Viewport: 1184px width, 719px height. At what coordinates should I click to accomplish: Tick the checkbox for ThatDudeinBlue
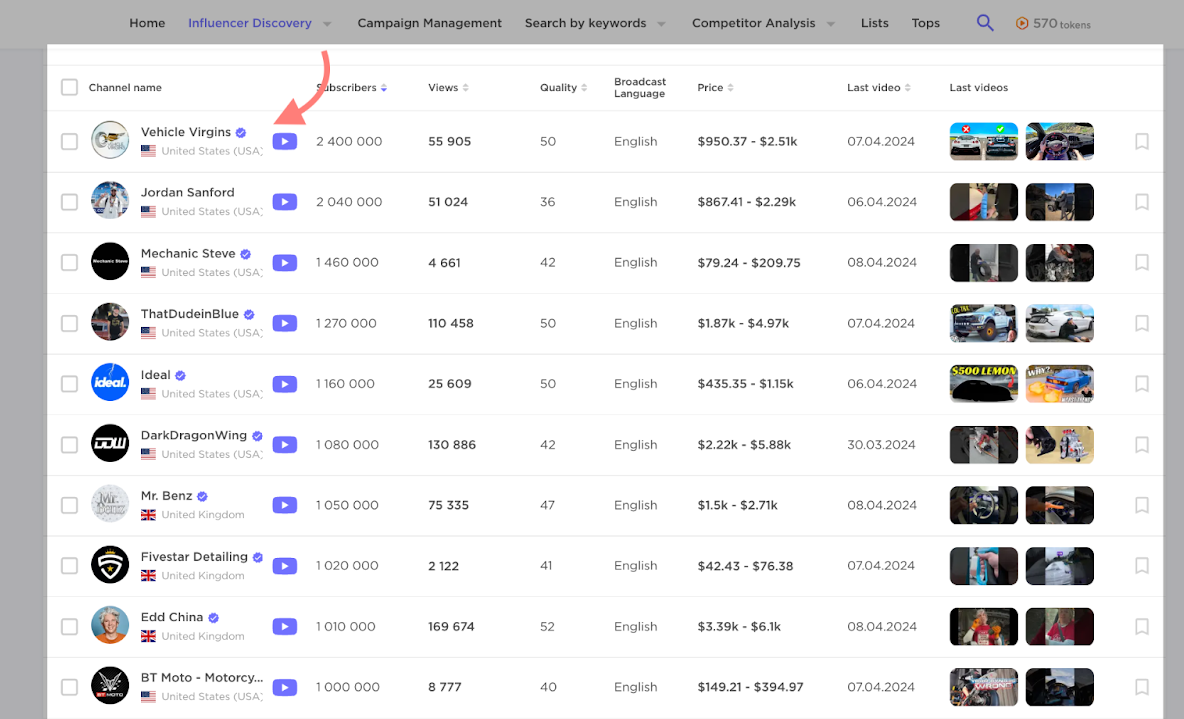coord(69,323)
